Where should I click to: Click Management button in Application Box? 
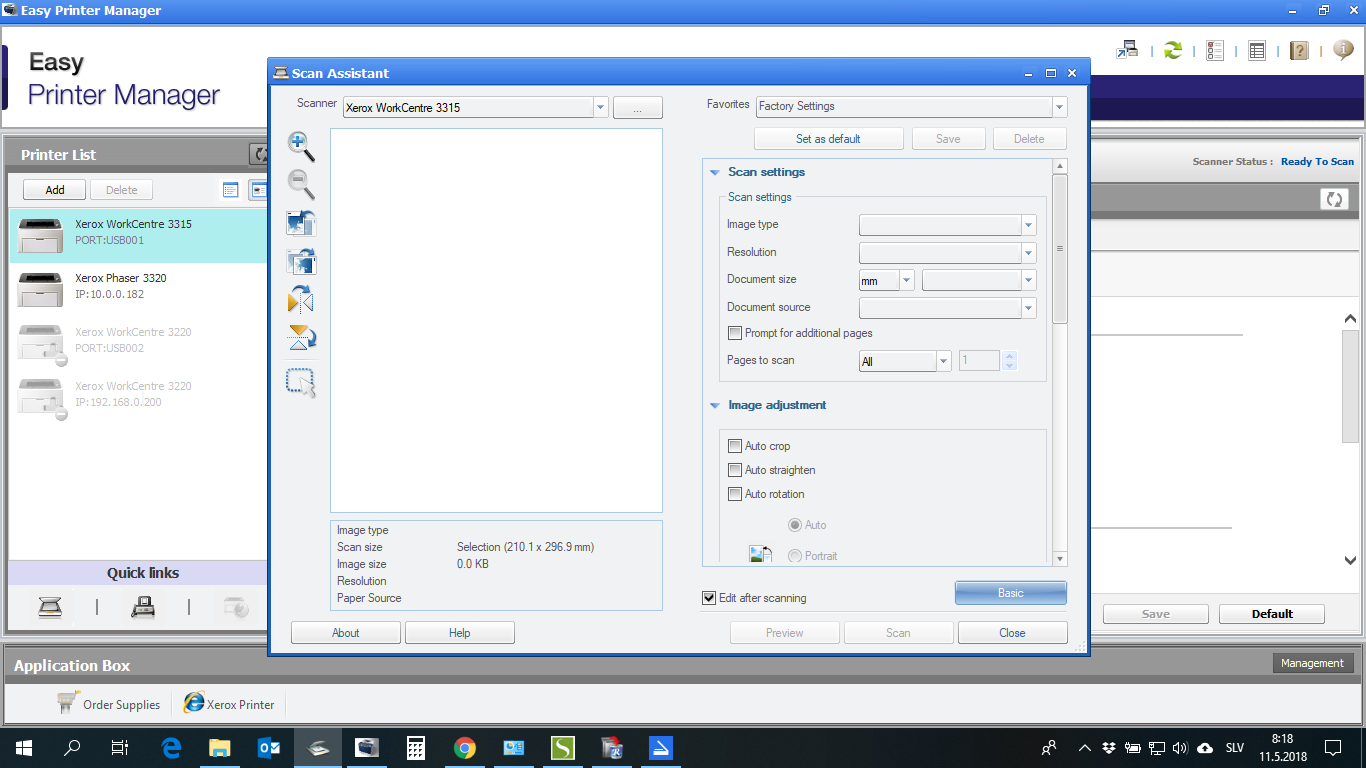point(1312,663)
